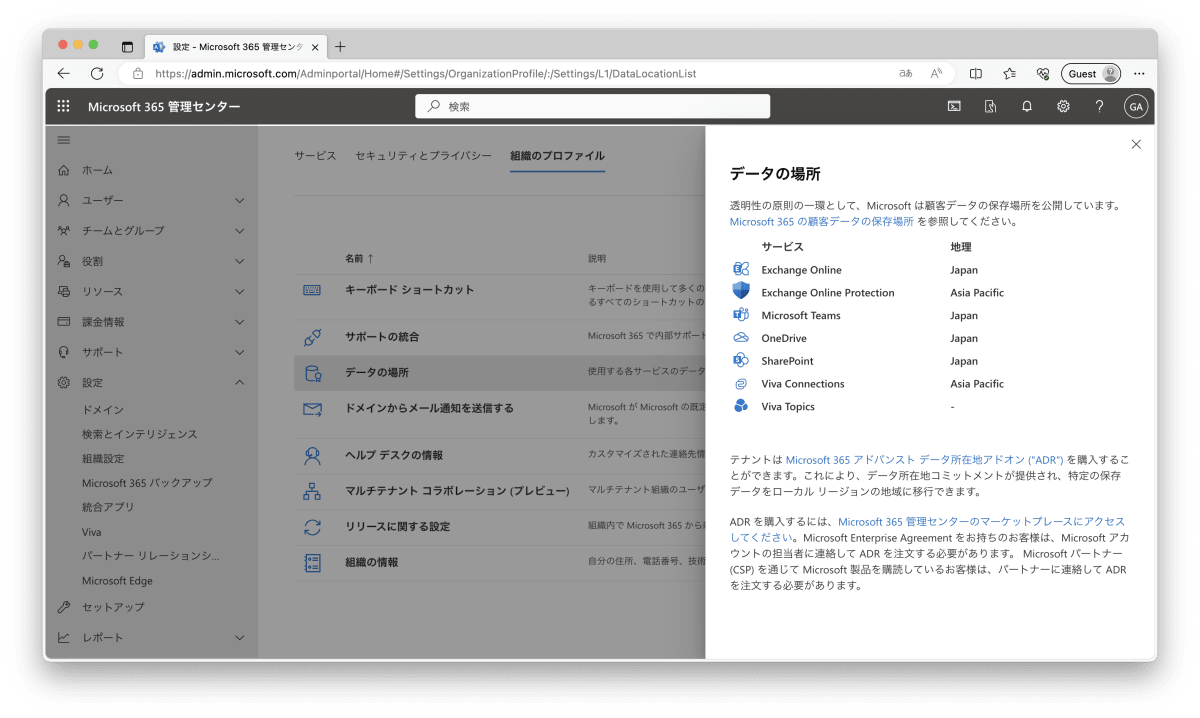Viewport: 1200px width, 718px height.
Task: Click the OneDrive cloud icon
Action: 741,338
